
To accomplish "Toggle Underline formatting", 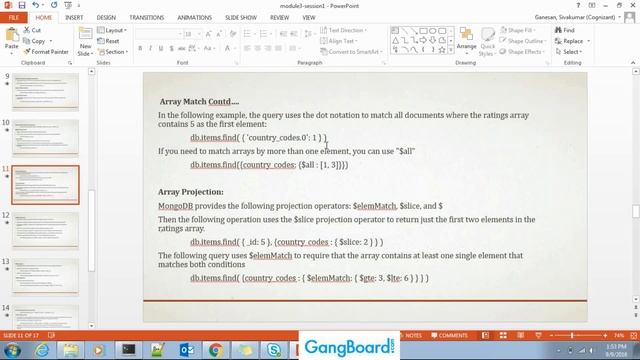I will click(x=161, y=48).
